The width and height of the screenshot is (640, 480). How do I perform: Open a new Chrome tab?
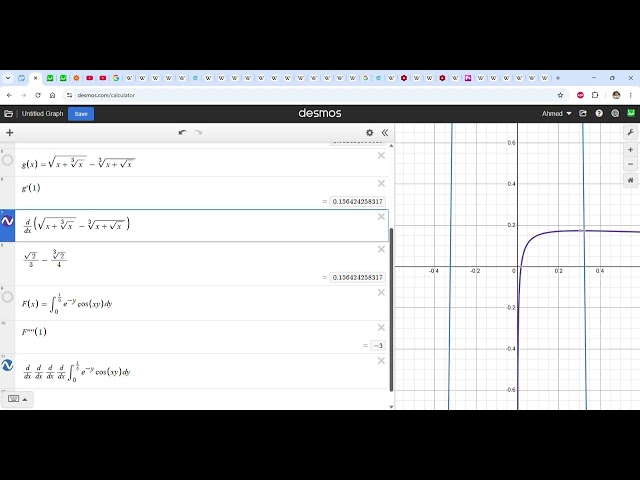coord(558,78)
